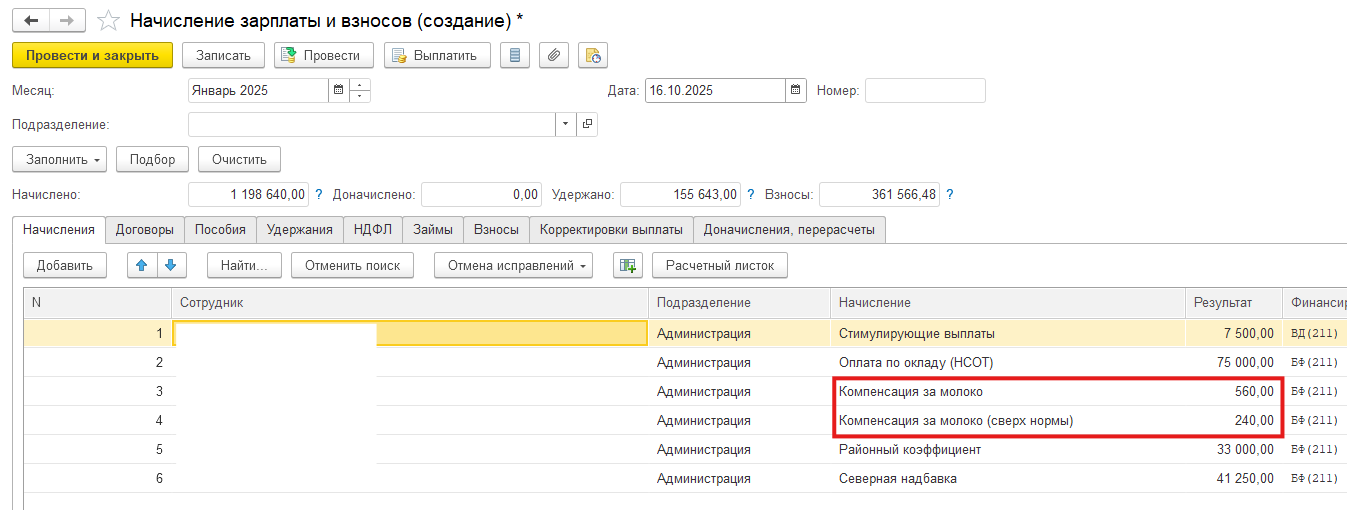This screenshot has height=510, width=1347.
Task: Click the ВД(211) financing cell
Action: coord(1314,333)
